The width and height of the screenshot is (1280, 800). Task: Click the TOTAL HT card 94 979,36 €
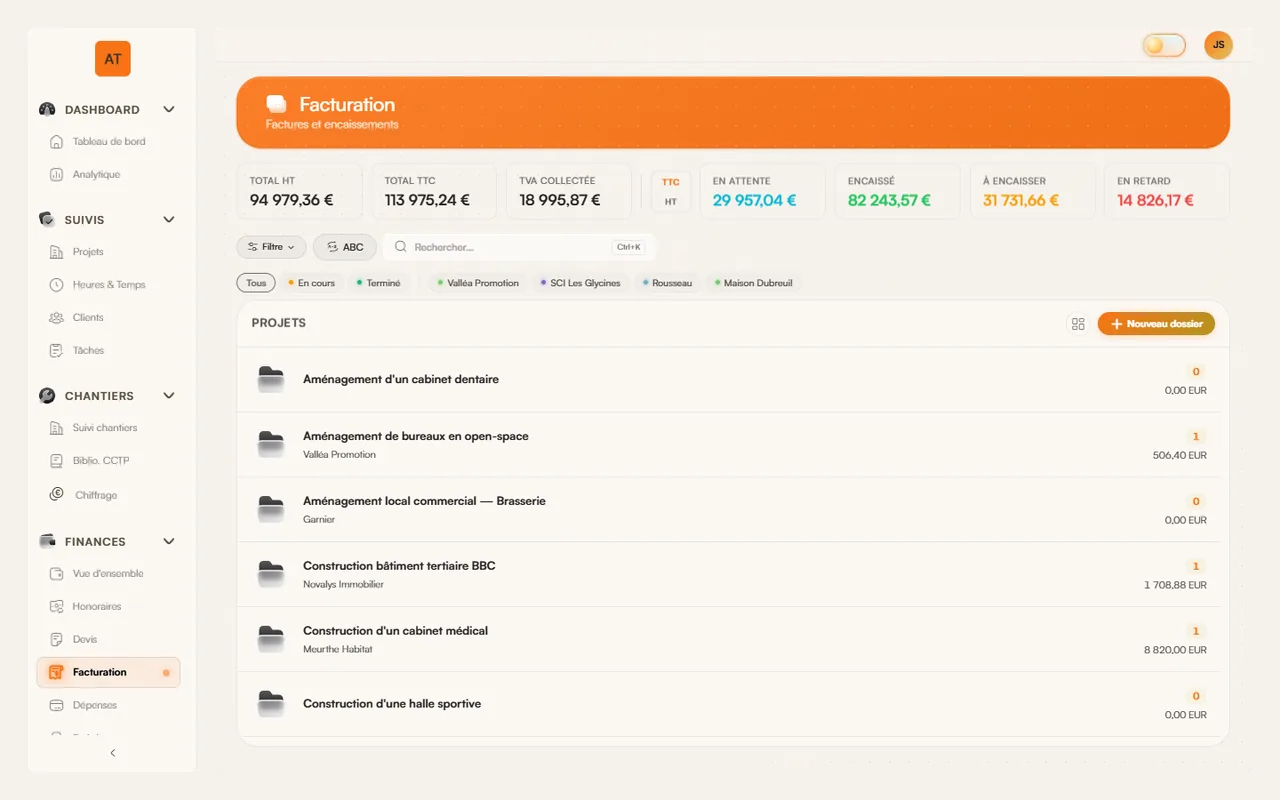click(x=299, y=191)
